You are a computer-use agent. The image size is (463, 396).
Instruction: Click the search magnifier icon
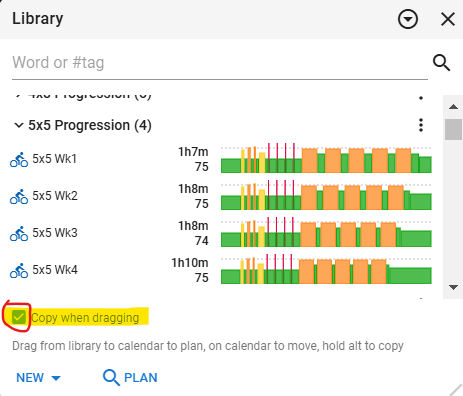click(441, 63)
